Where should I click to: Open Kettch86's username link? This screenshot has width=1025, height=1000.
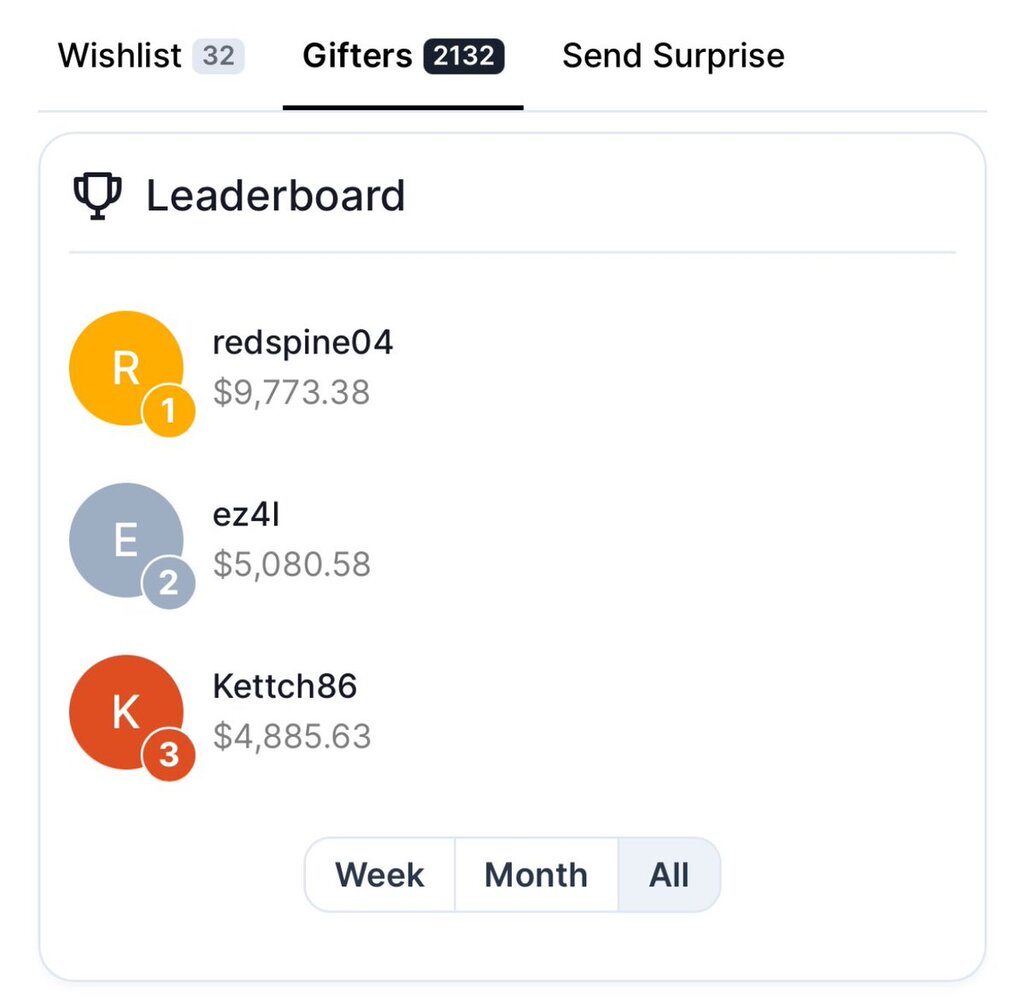285,686
